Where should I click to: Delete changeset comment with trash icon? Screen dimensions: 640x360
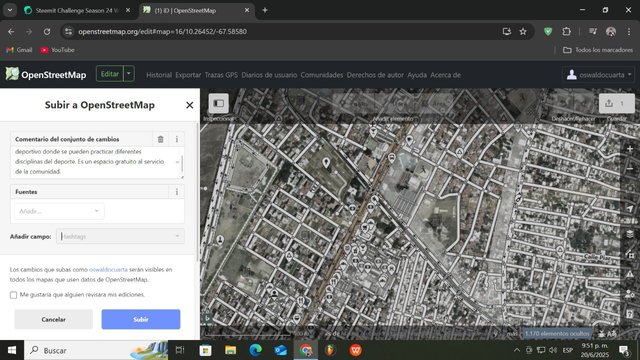click(160, 139)
